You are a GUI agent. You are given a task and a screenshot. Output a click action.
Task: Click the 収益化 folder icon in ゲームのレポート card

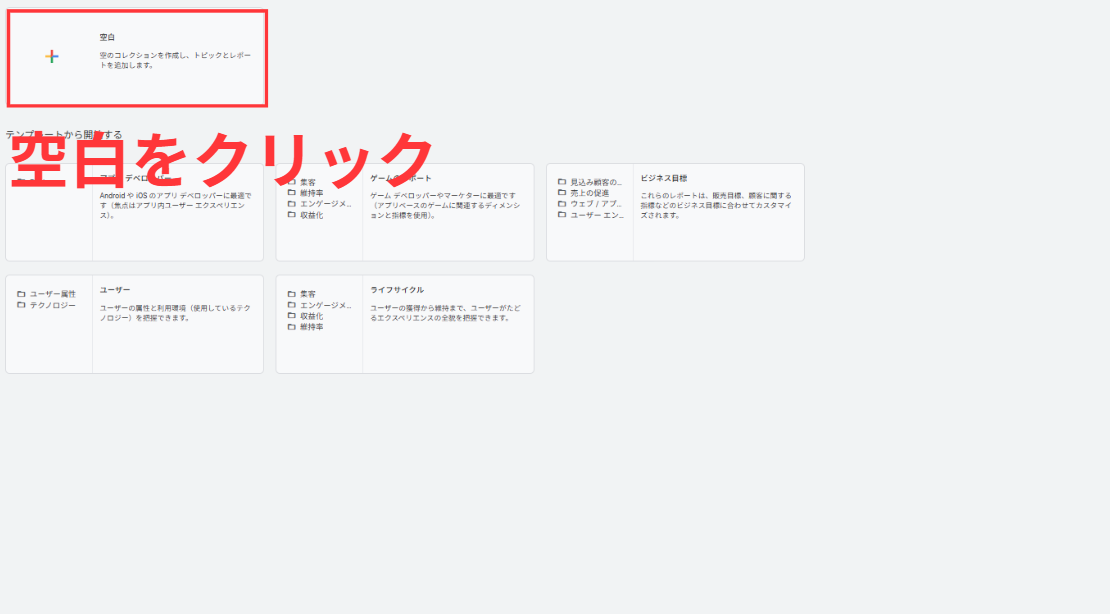(x=292, y=215)
